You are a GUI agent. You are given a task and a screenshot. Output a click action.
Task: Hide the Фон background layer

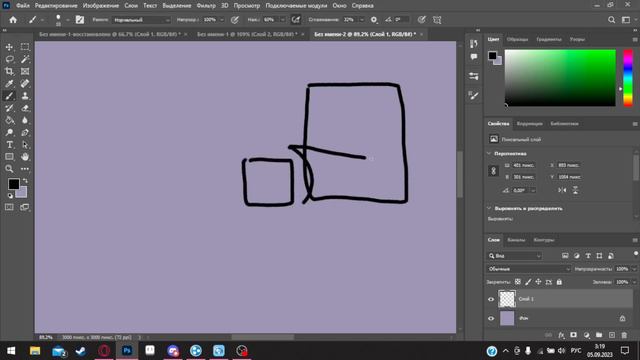point(491,318)
